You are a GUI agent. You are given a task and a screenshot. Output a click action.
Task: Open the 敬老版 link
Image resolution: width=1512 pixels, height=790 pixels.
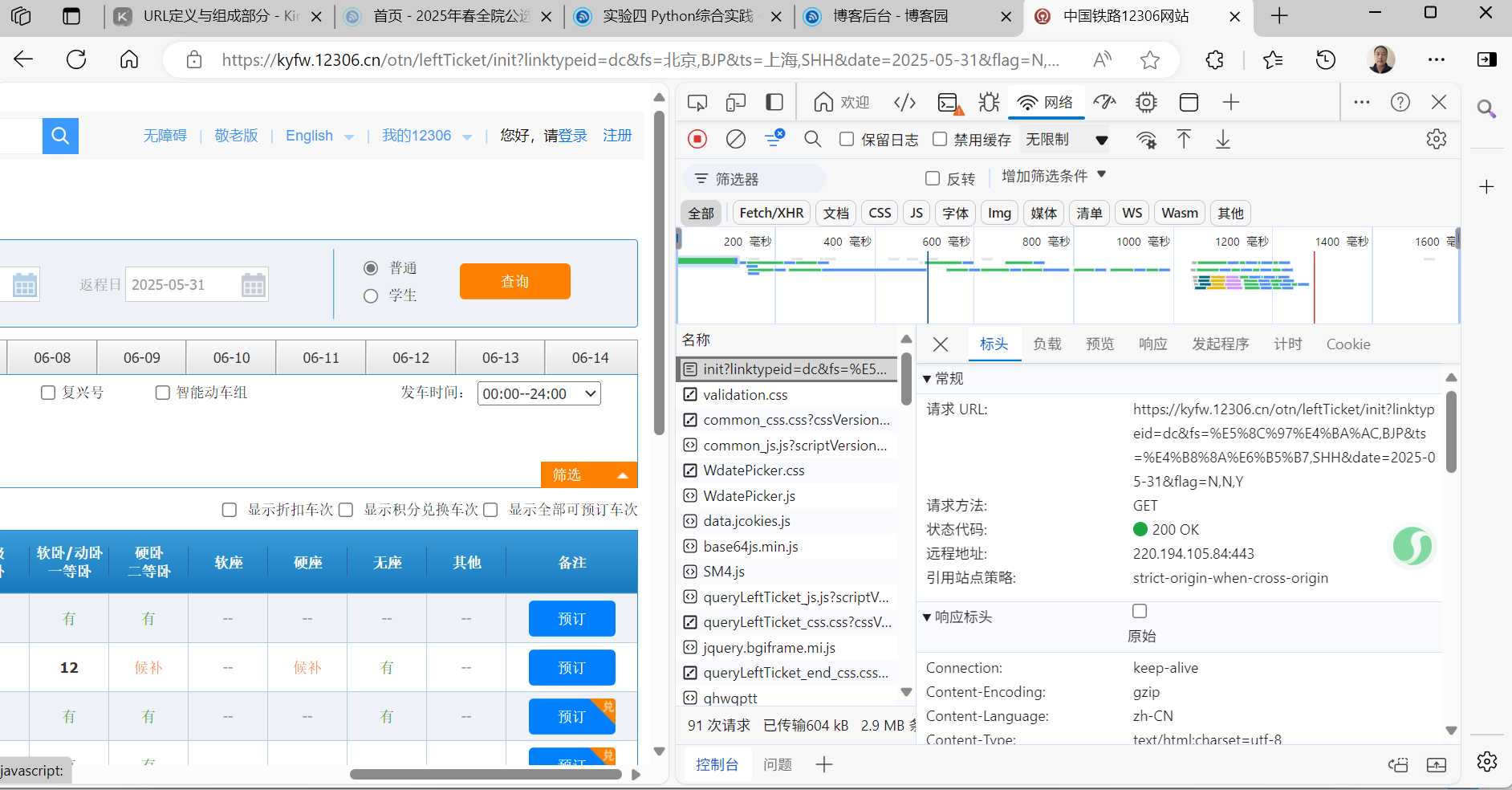(x=236, y=136)
